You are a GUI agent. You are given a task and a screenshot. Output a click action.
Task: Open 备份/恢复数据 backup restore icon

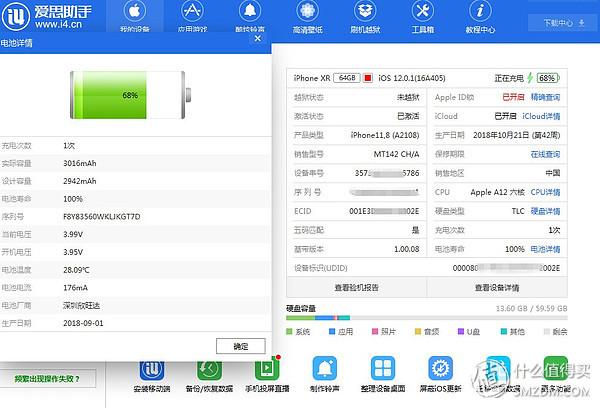click(209, 376)
